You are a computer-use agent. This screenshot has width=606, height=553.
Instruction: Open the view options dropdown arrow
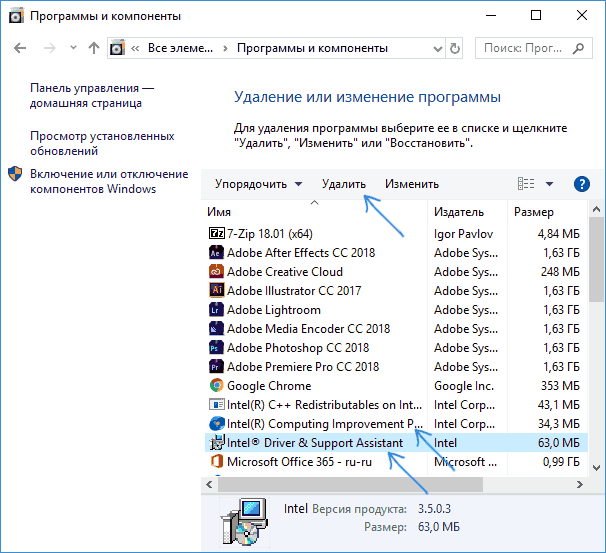[549, 184]
